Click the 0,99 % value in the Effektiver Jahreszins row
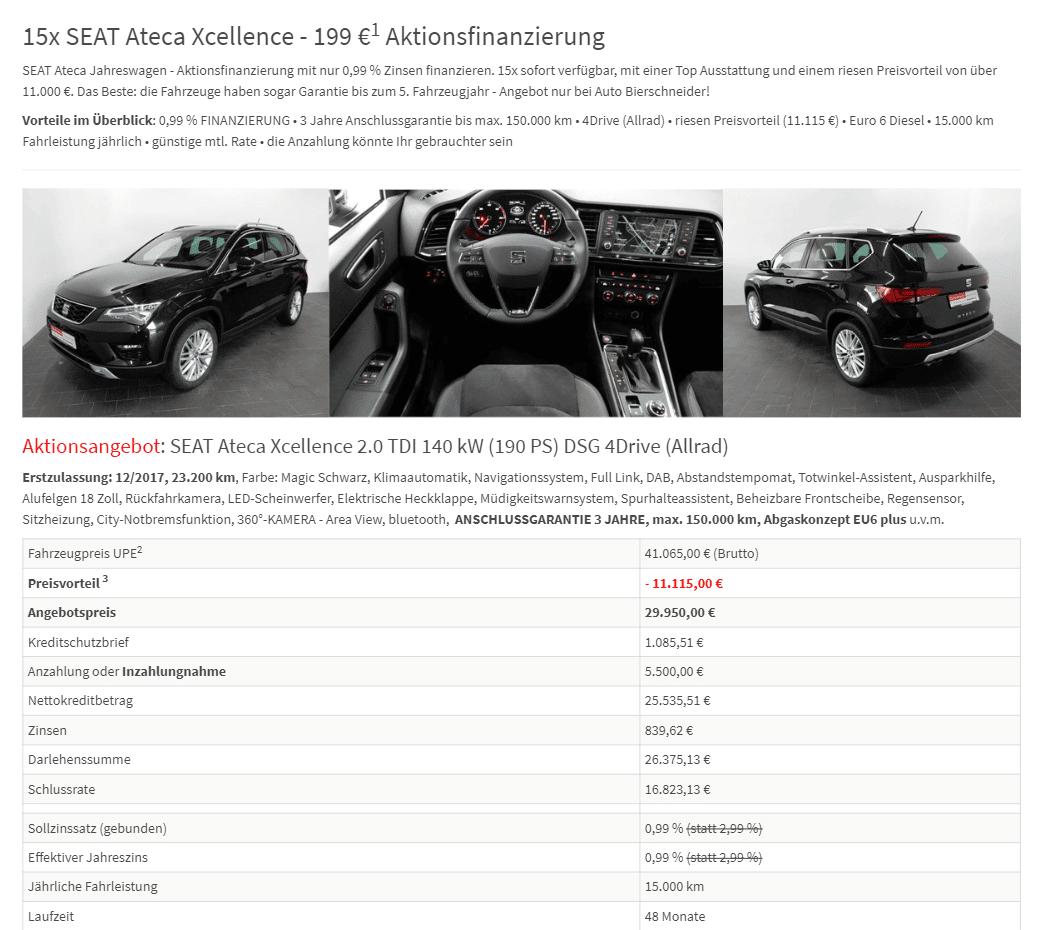The width and height of the screenshot is (1046, 930). pyautogui.click(x=664, y=857)
